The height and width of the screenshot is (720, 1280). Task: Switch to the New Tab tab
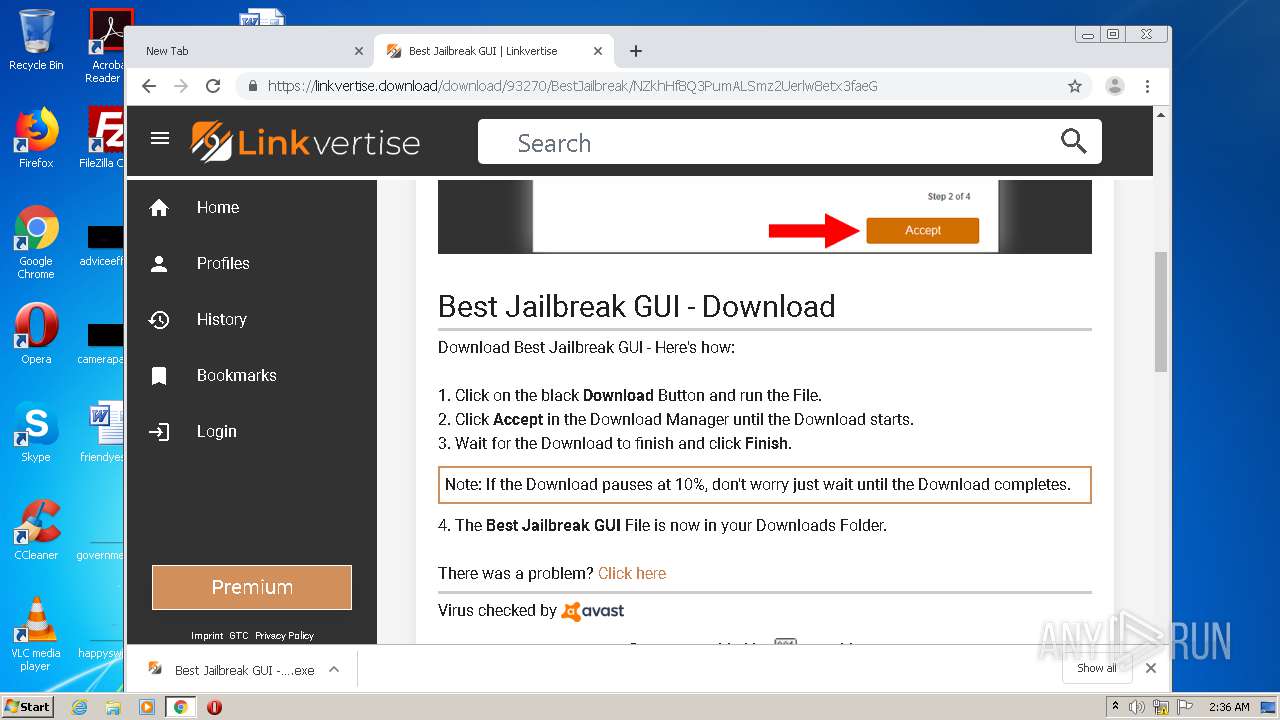pyautogui.click(x=250, y=51)
